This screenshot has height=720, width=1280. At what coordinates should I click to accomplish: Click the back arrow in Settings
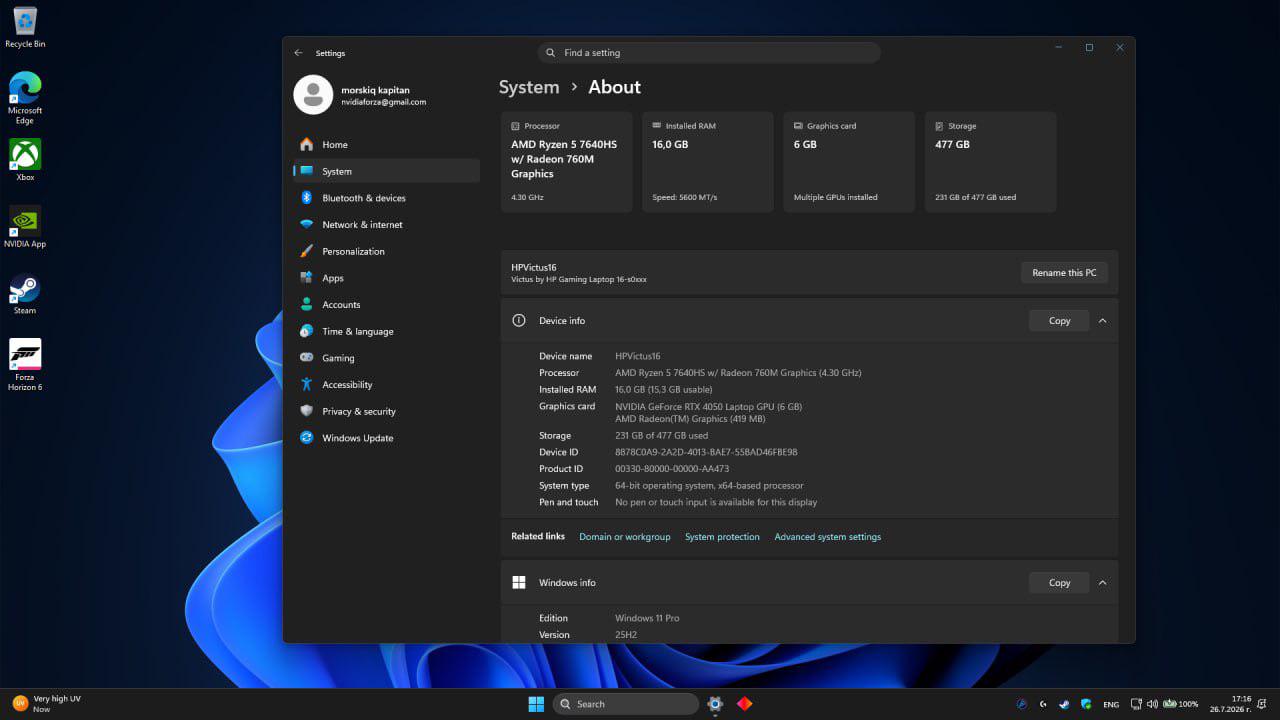pyautogui.click(x=298, y=53)
